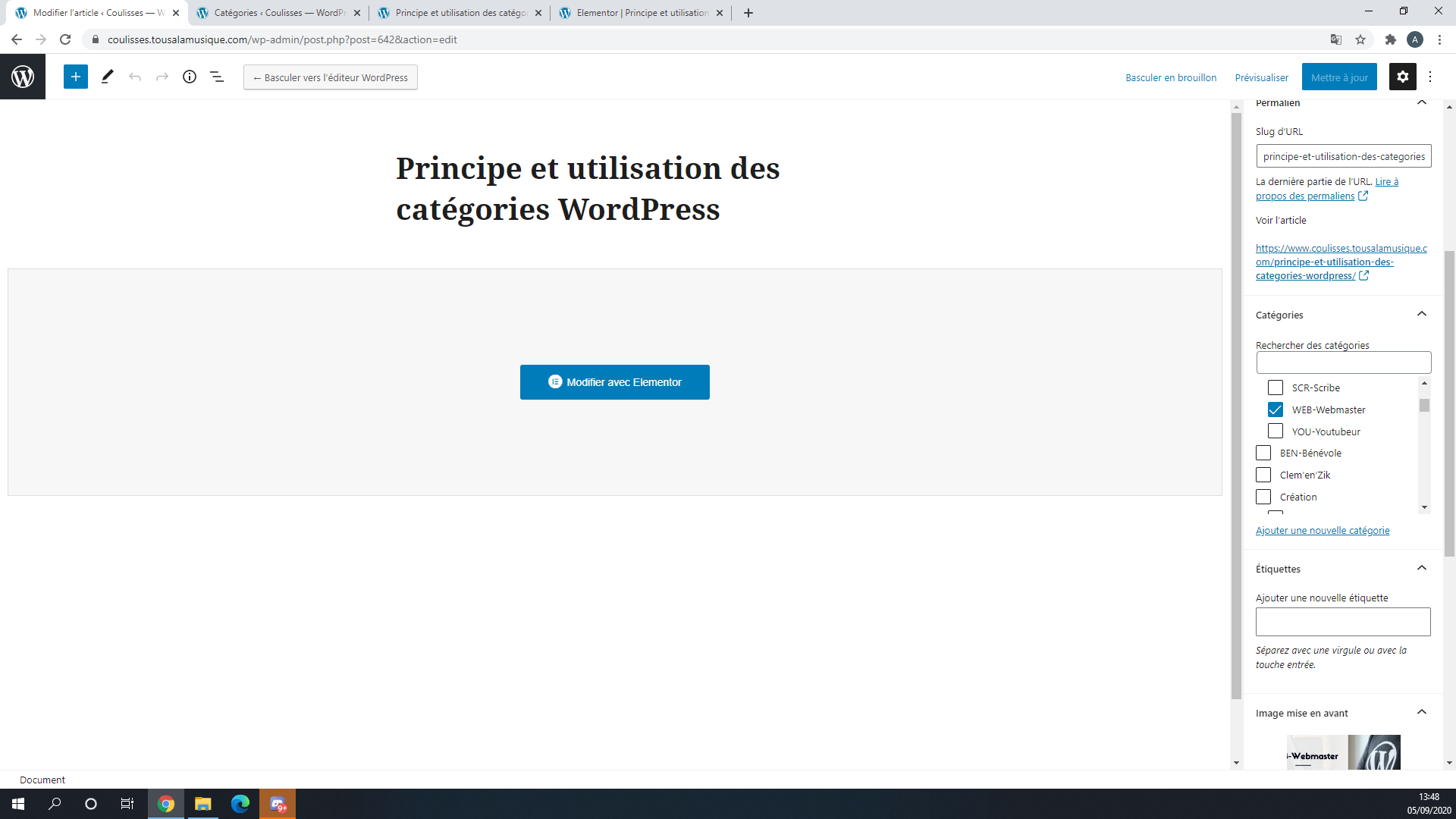This screenshot has width=1456, height=819.
Task: Open the three-dot options menu
Action: (x=1430, y=77)
